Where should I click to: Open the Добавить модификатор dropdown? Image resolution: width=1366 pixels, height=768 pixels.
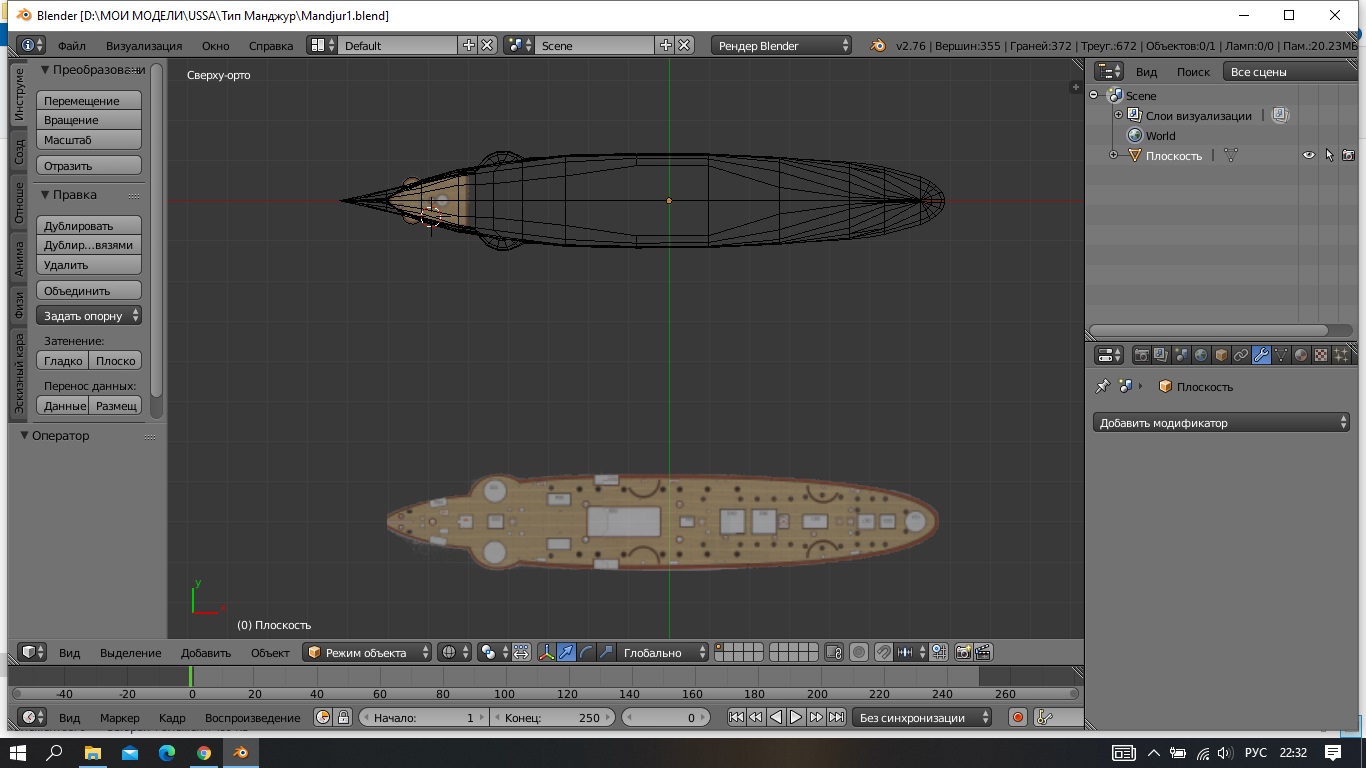pos(1221,423)
